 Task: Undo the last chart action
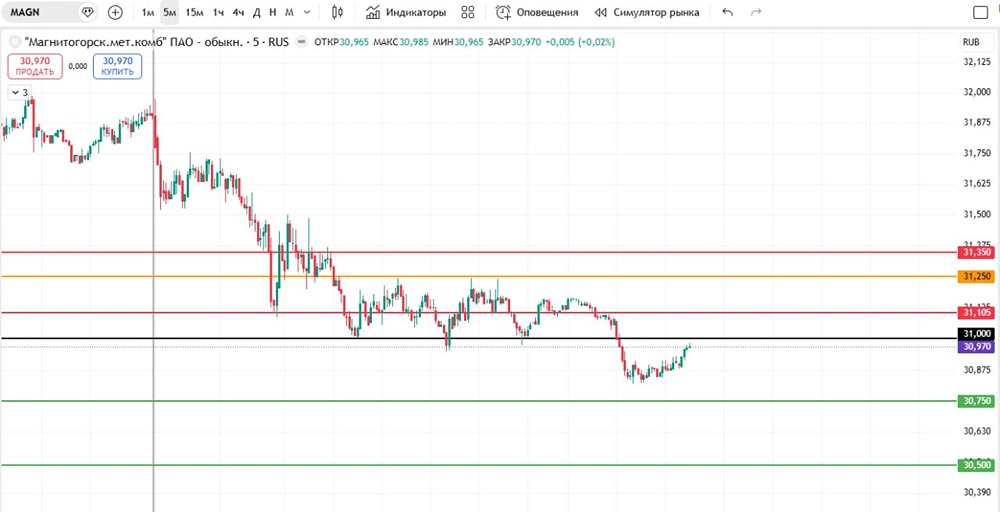728,12
